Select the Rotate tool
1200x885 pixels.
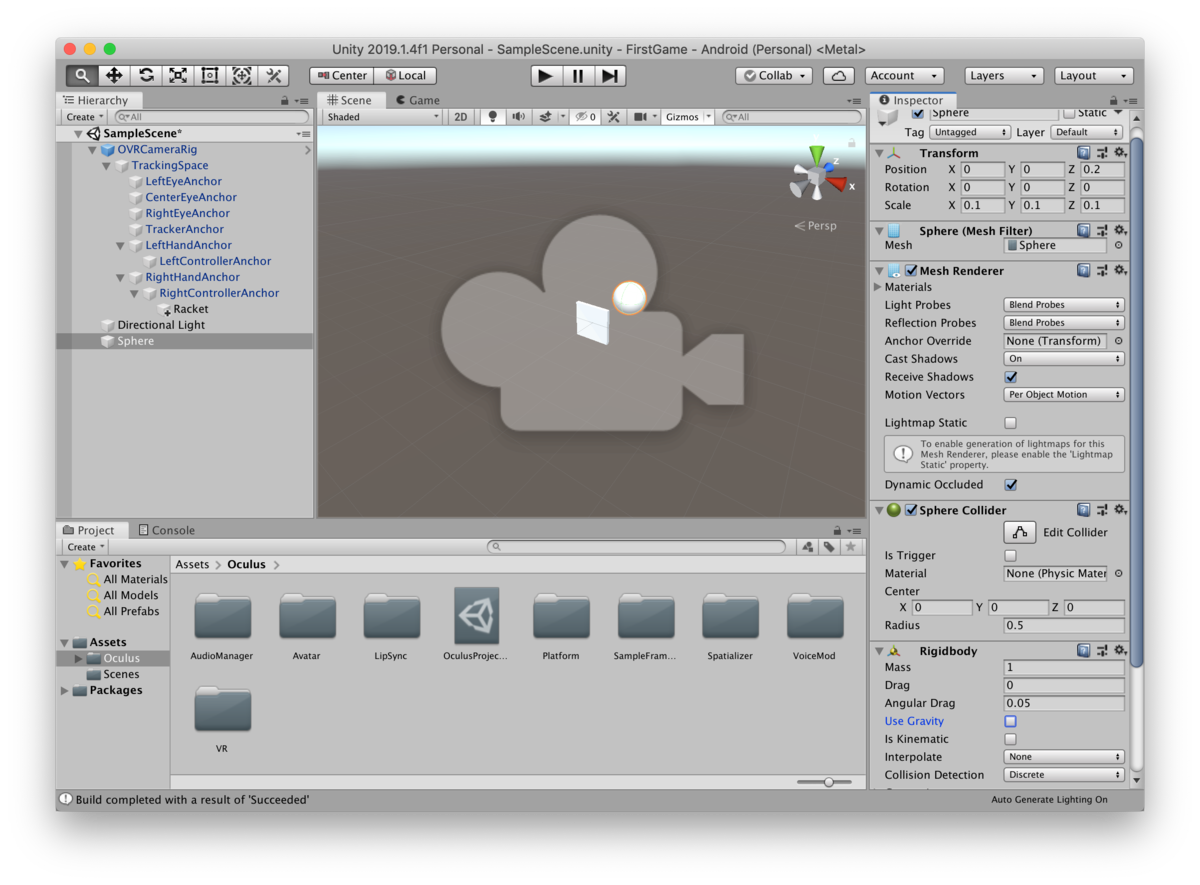coord(146,76)
